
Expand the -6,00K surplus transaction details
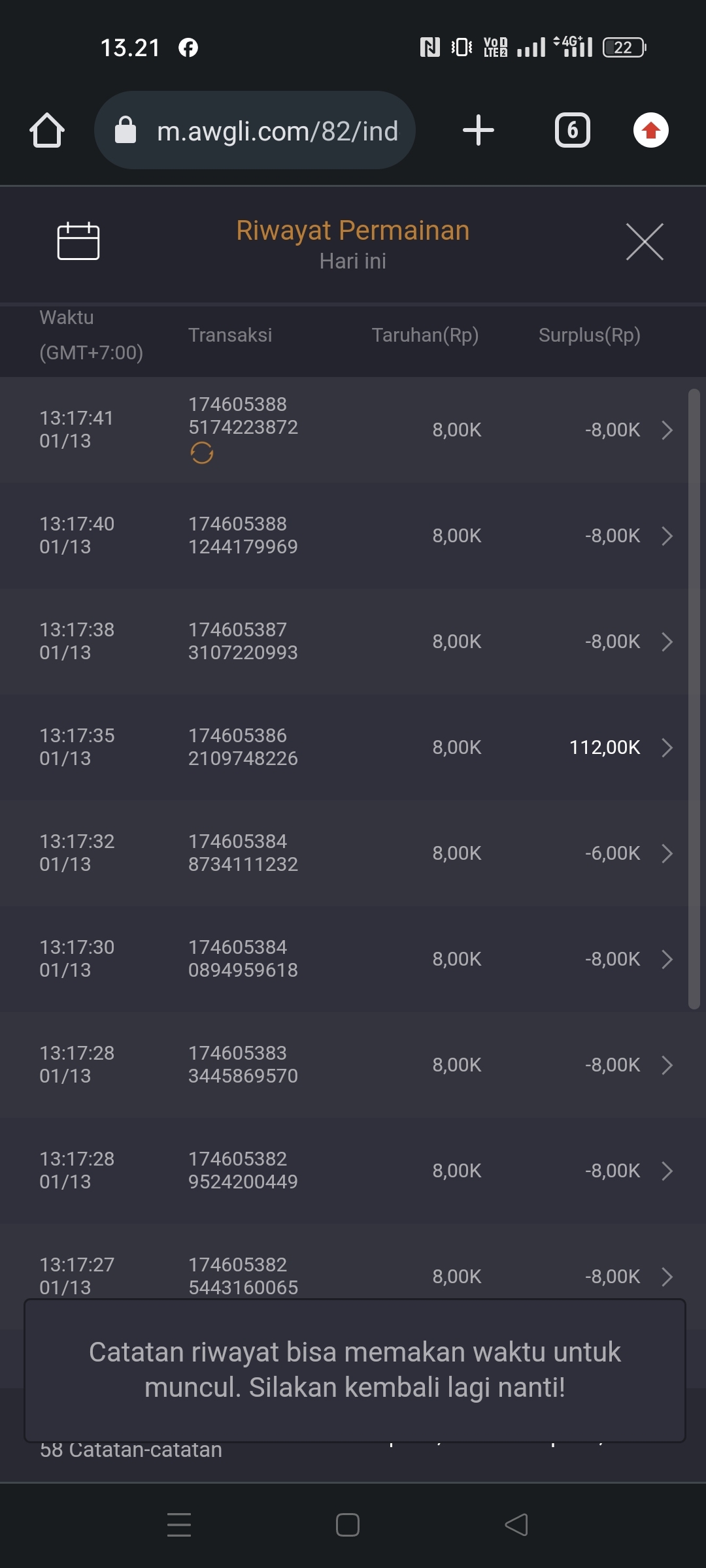[667, 853]
